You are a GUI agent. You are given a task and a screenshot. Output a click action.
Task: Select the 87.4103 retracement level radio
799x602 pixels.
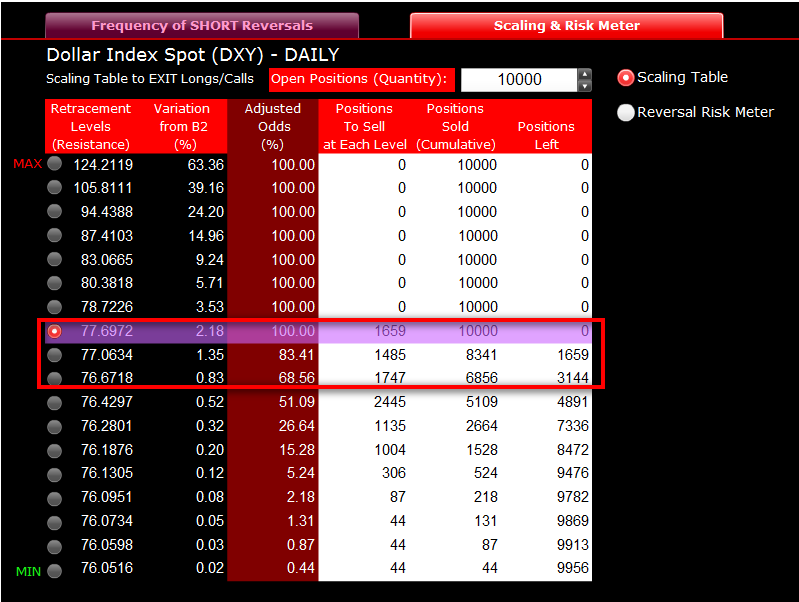(x=55, y=235)
